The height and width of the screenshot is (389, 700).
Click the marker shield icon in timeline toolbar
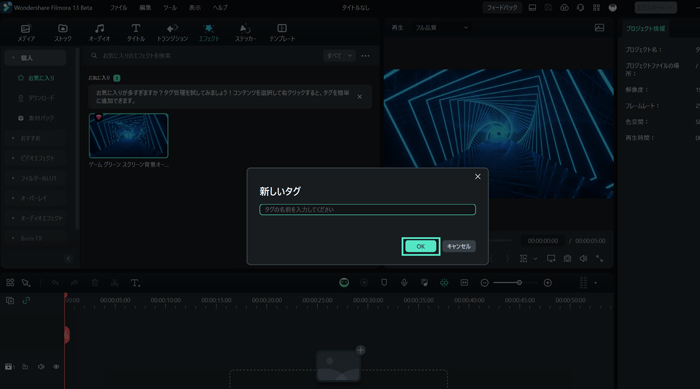pos(384,283)
